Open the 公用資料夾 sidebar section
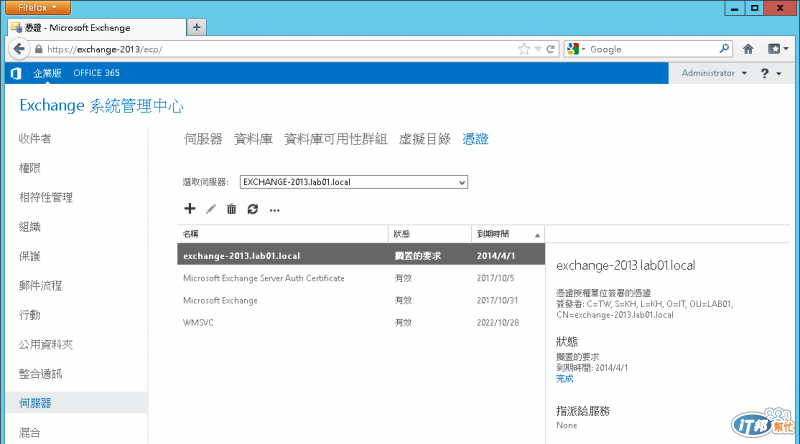 click(46, 344)
